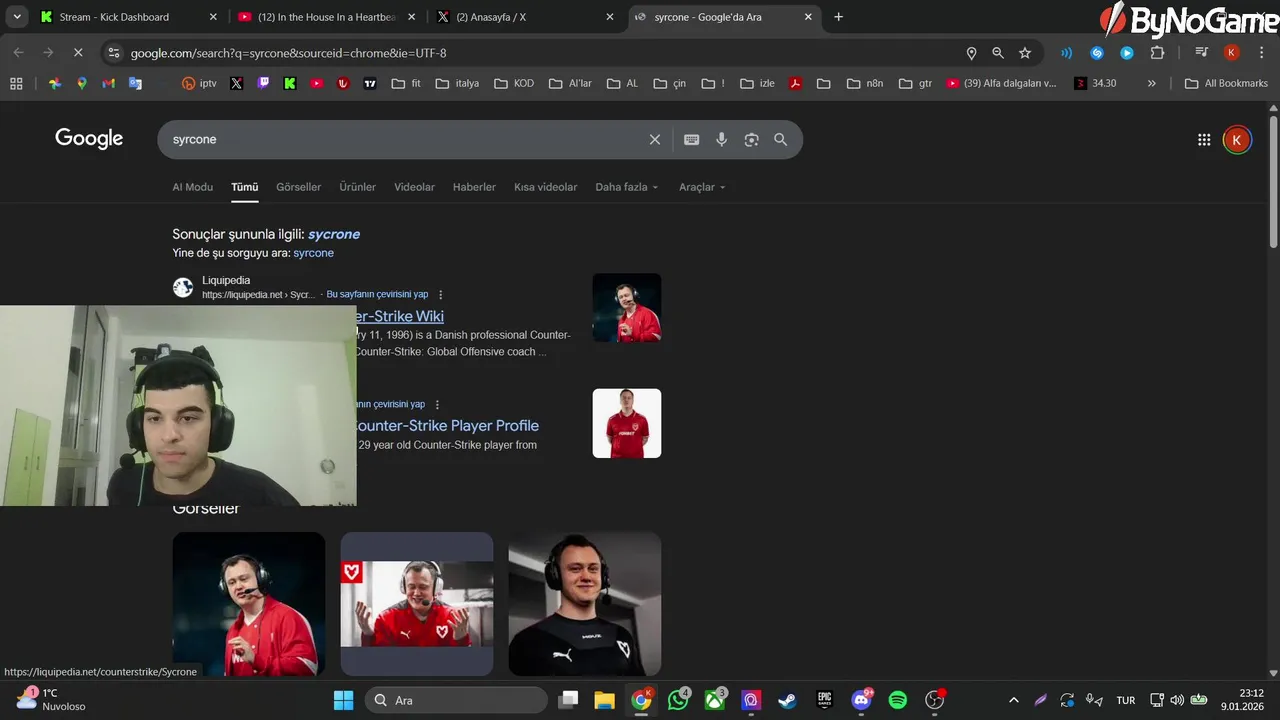
Task: Open WhatsApp from the taskbar
Action: [678, 700]
